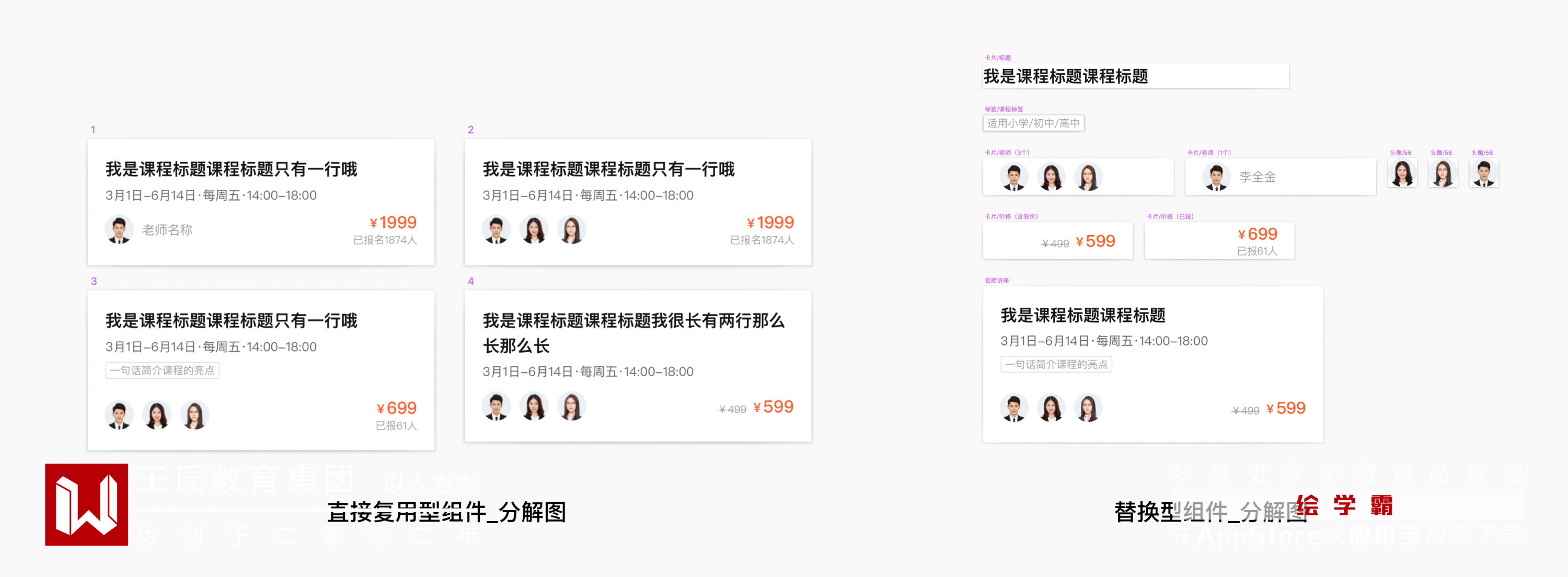The image size is (1568, 577).
Task: Click the strikethrough ¥499 price in card 4
Action: click(732, 409)
